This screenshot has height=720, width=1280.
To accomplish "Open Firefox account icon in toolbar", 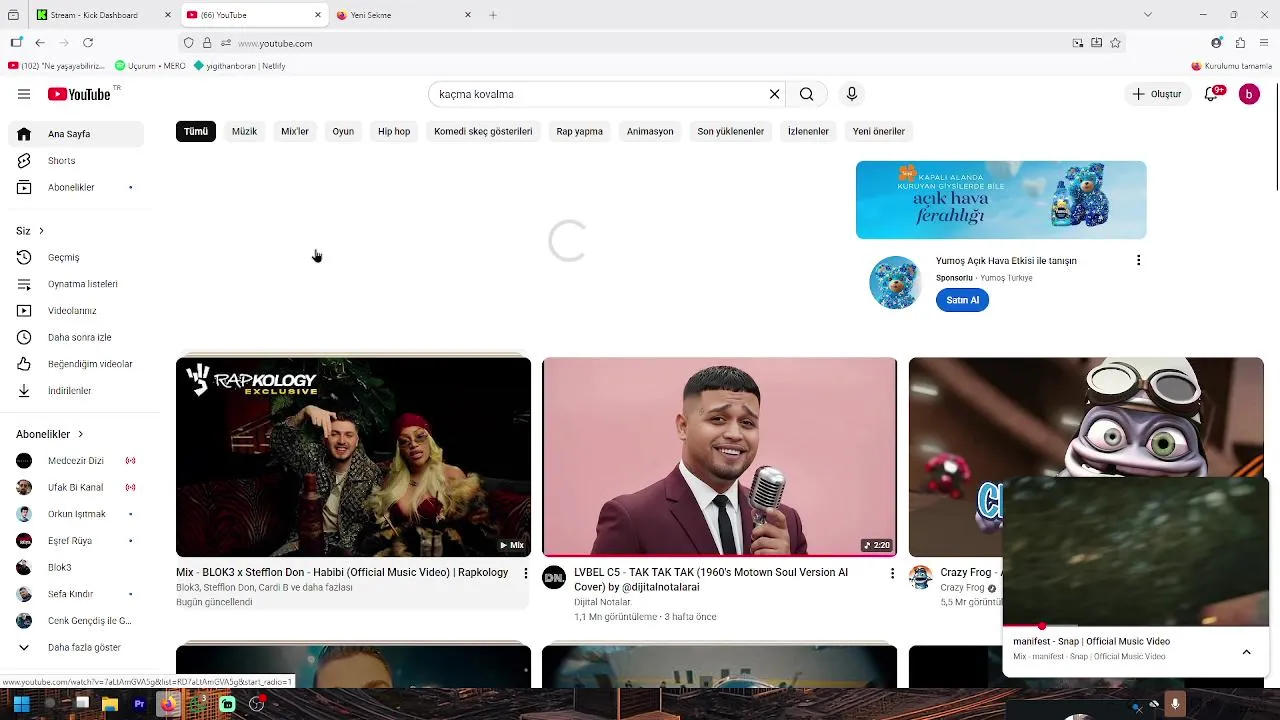I will point(1216,43).
